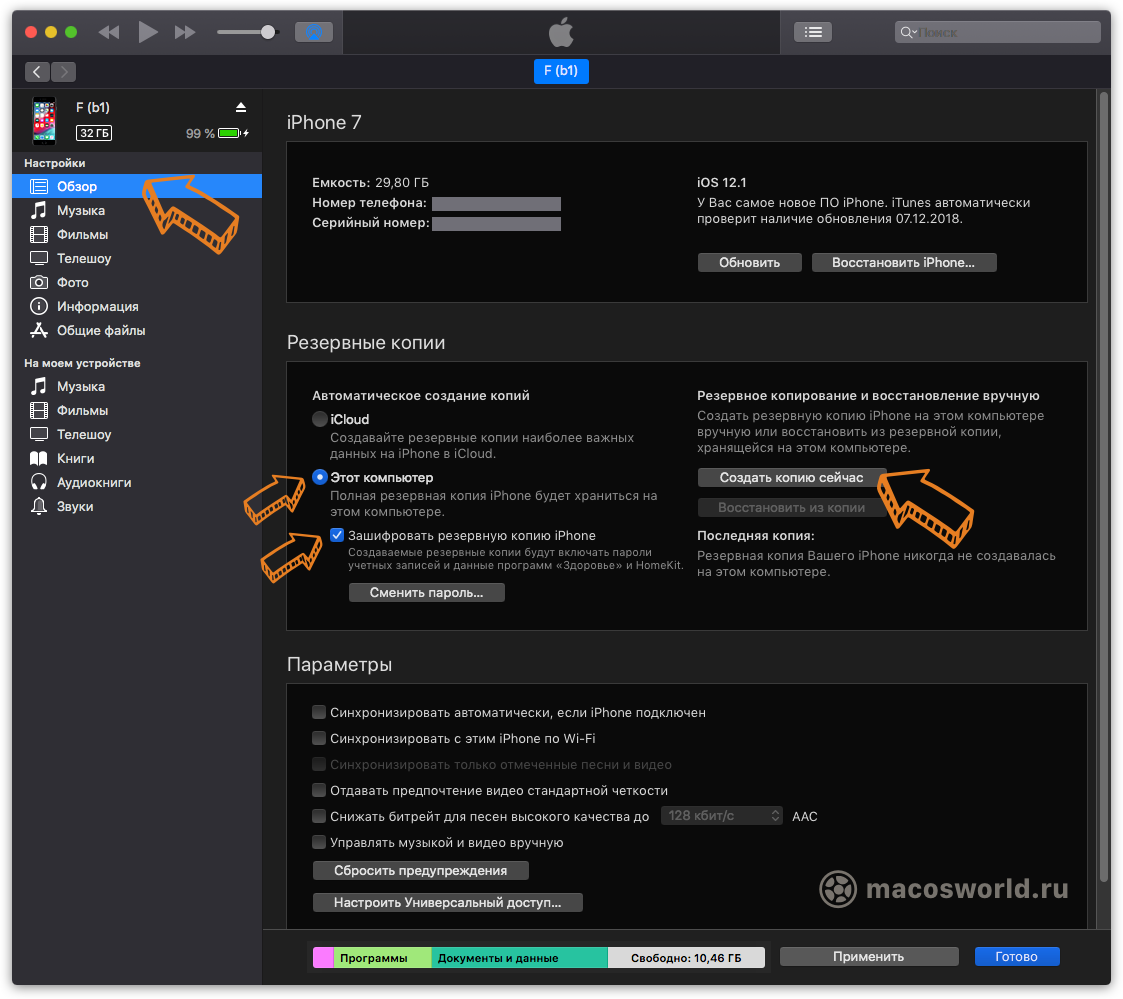Open Музыка under Настройки

click(137, 211)
